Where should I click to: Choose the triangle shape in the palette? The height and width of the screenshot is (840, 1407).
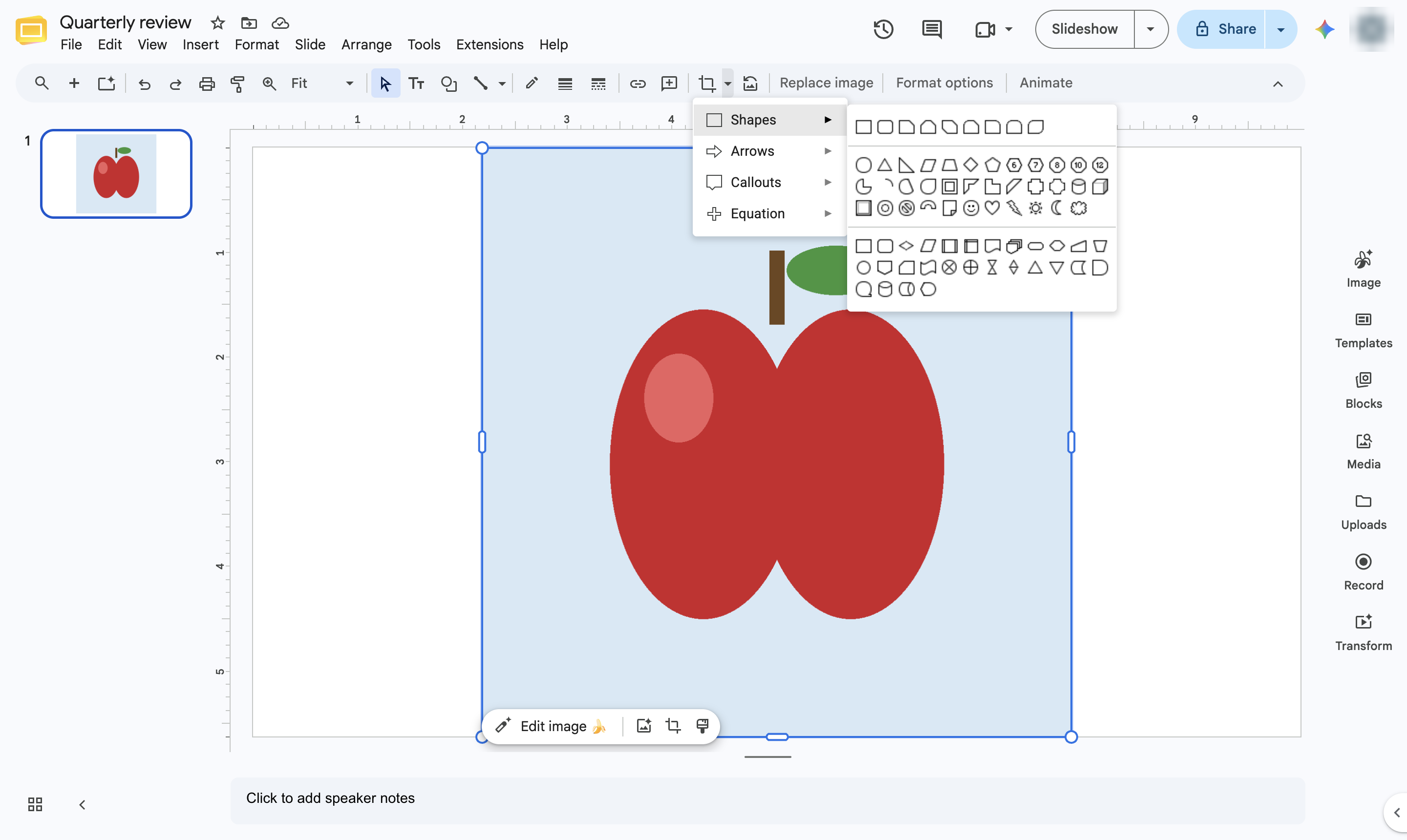pyautogui.click(x=884, y=165)
